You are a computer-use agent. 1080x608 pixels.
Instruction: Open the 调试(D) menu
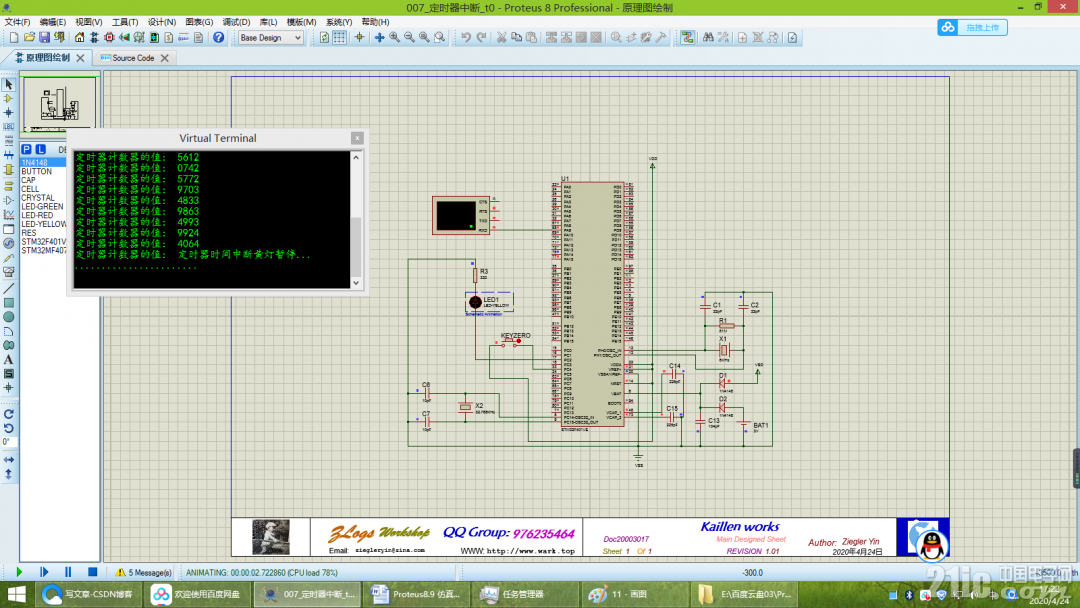pyautogui.click(x=236, y=22)
